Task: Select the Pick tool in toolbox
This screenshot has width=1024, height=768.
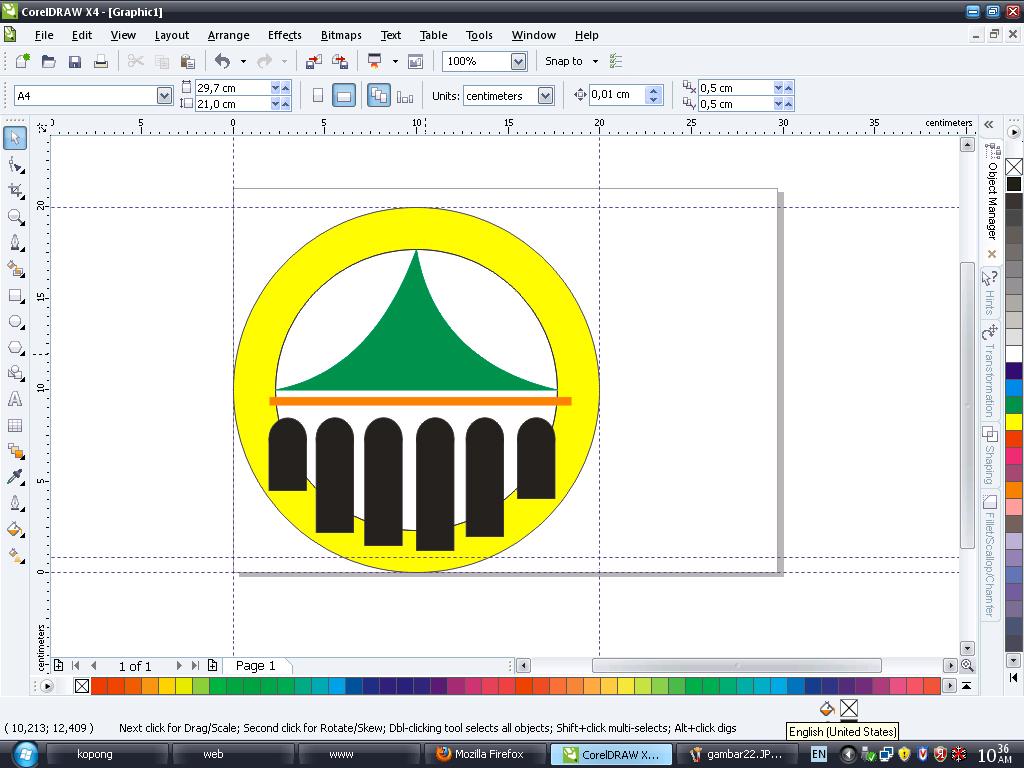Action: [15, 138]
